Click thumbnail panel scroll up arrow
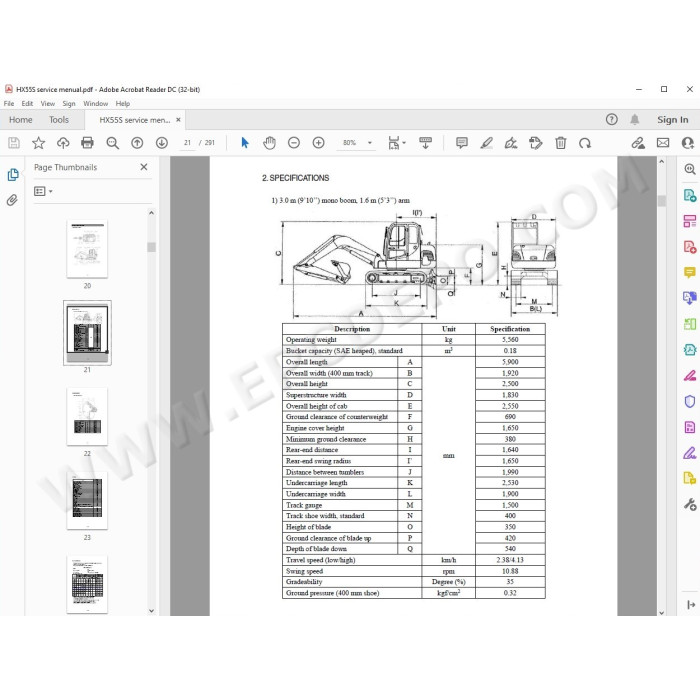This screenshot has width=700, height=700. 151,213
